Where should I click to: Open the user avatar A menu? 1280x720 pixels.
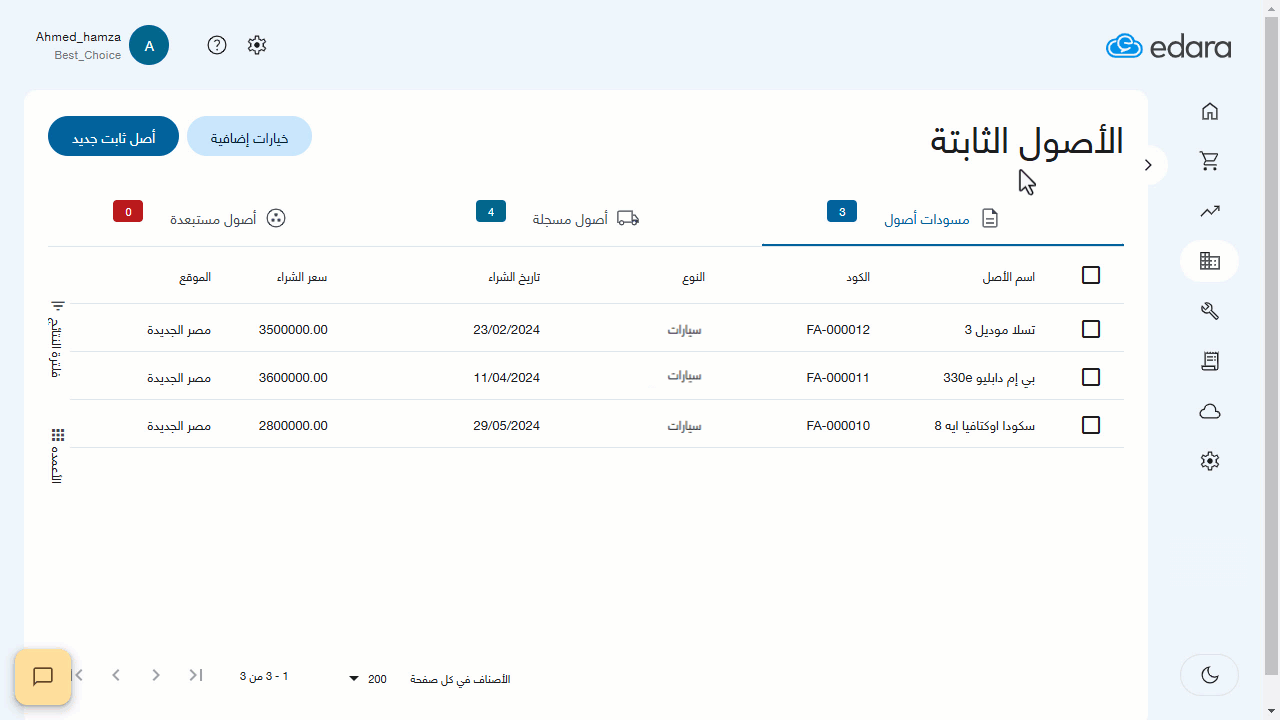tap(149, 45)
